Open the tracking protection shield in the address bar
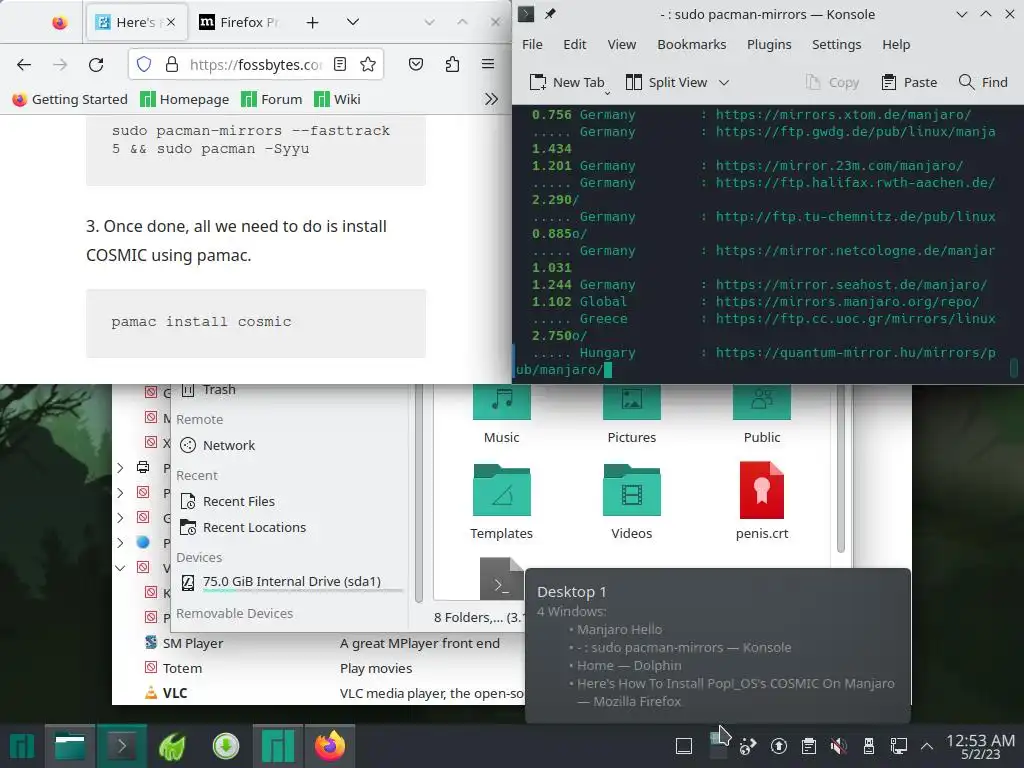Image resolution: width=1024 pixels, height=768 pixels. [144, 64]
